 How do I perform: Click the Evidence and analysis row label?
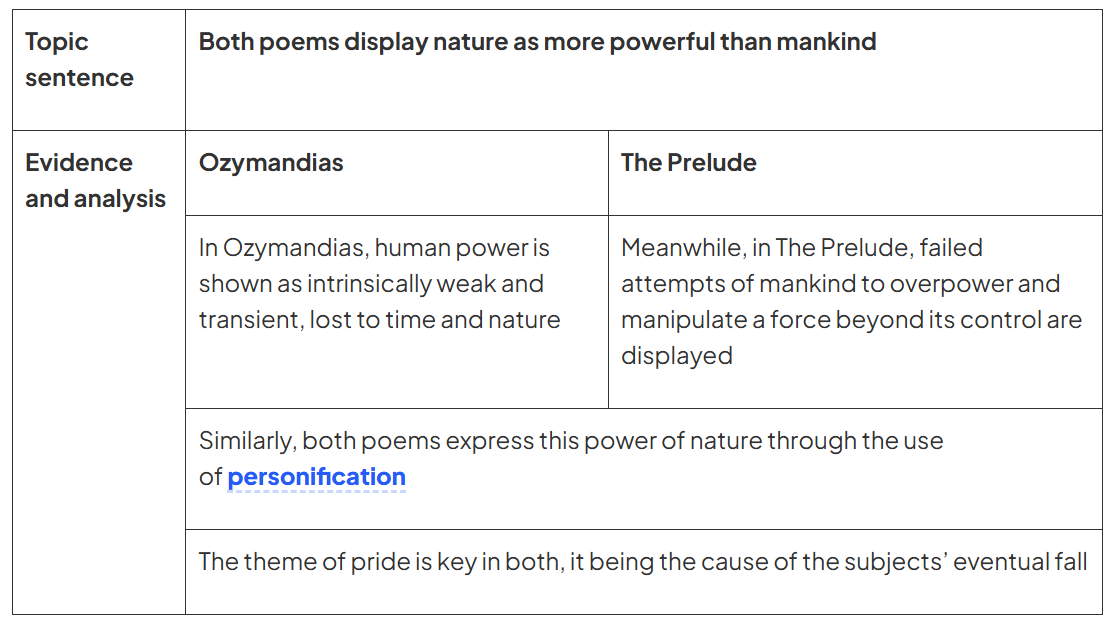pos(95,180)
